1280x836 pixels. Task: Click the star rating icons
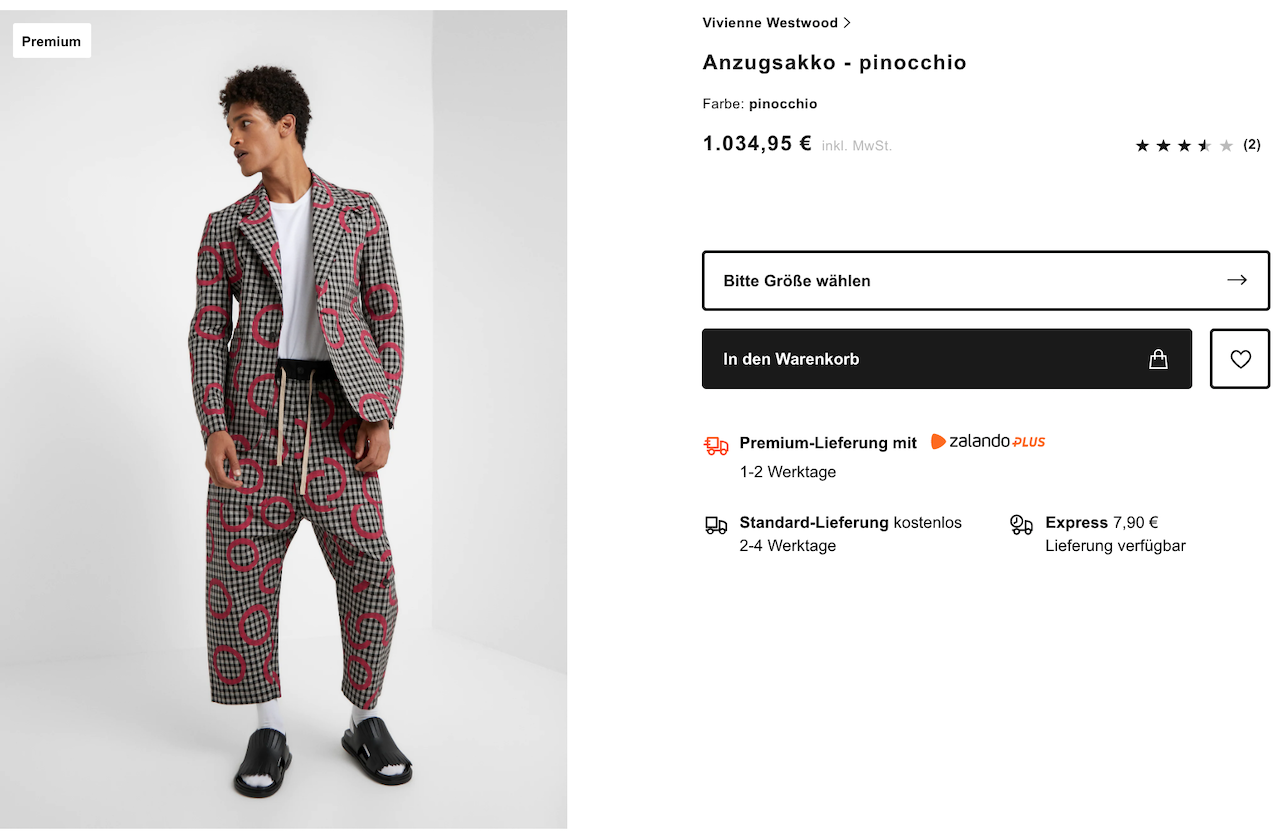click(1184, 146)
